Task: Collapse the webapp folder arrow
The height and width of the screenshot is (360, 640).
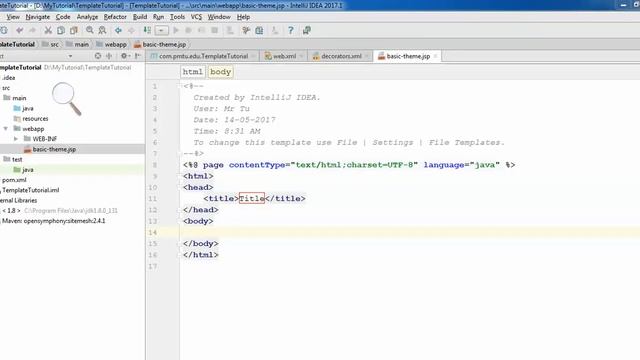Action: pos(6,129)
